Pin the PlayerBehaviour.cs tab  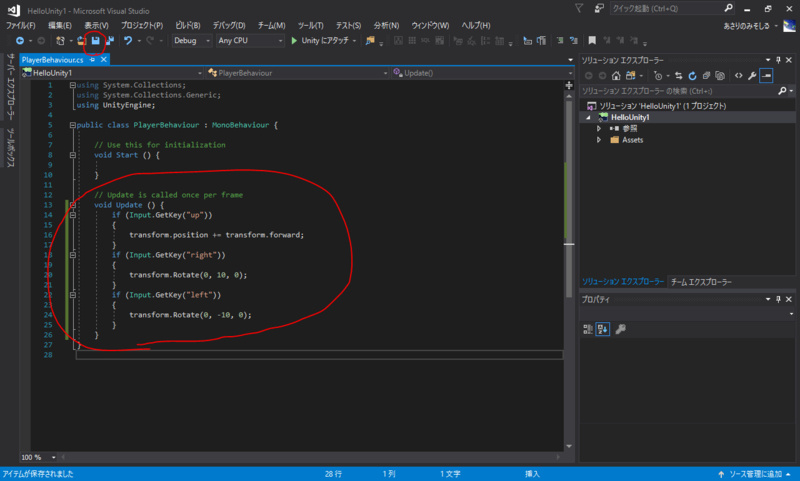92,60
